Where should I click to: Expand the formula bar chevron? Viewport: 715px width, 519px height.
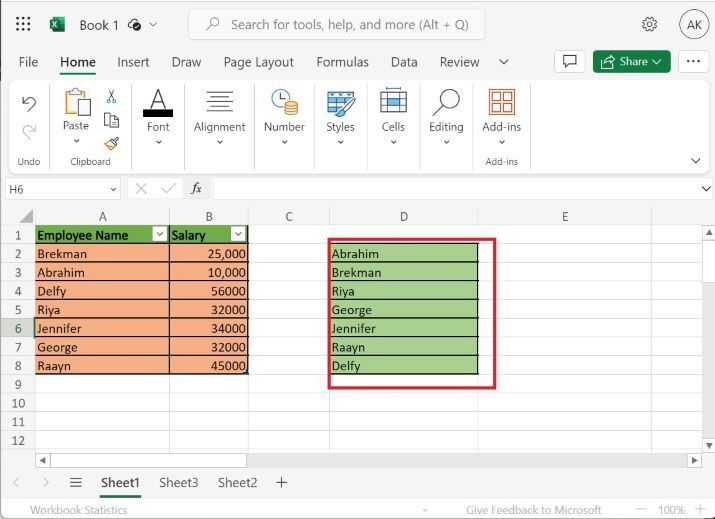coord(706,188)
